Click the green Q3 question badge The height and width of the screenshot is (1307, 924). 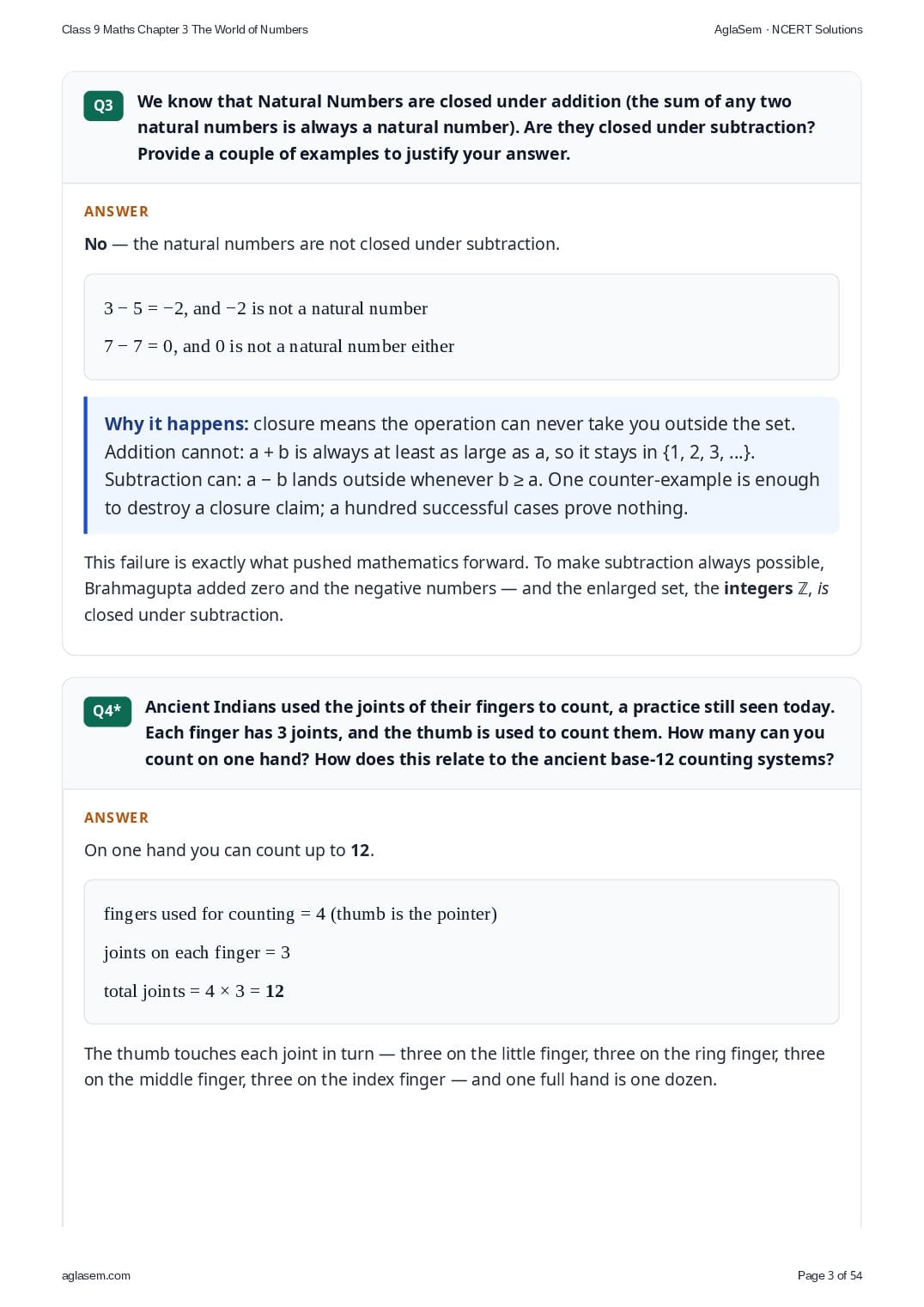point(103,106)
